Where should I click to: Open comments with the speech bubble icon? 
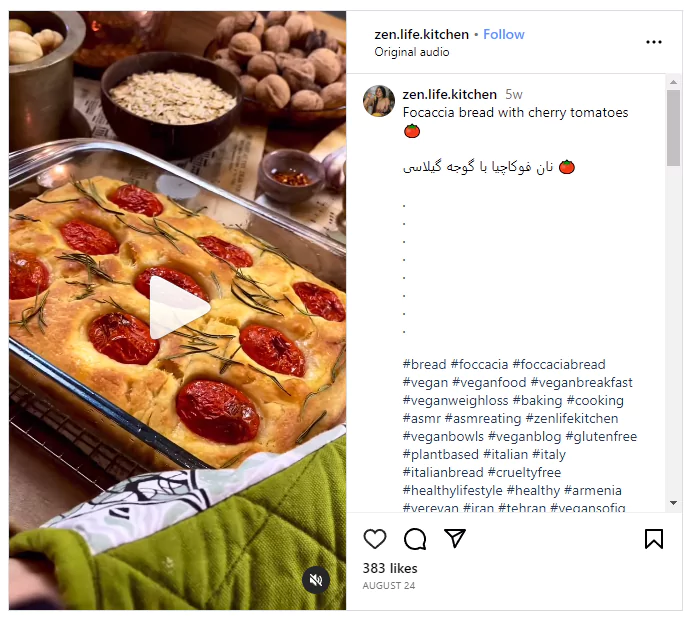[415, 539]
